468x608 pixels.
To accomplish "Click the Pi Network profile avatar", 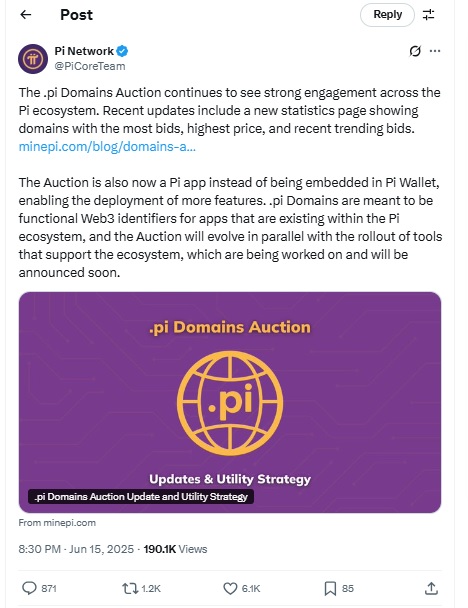I will click(x=33, y=59).
